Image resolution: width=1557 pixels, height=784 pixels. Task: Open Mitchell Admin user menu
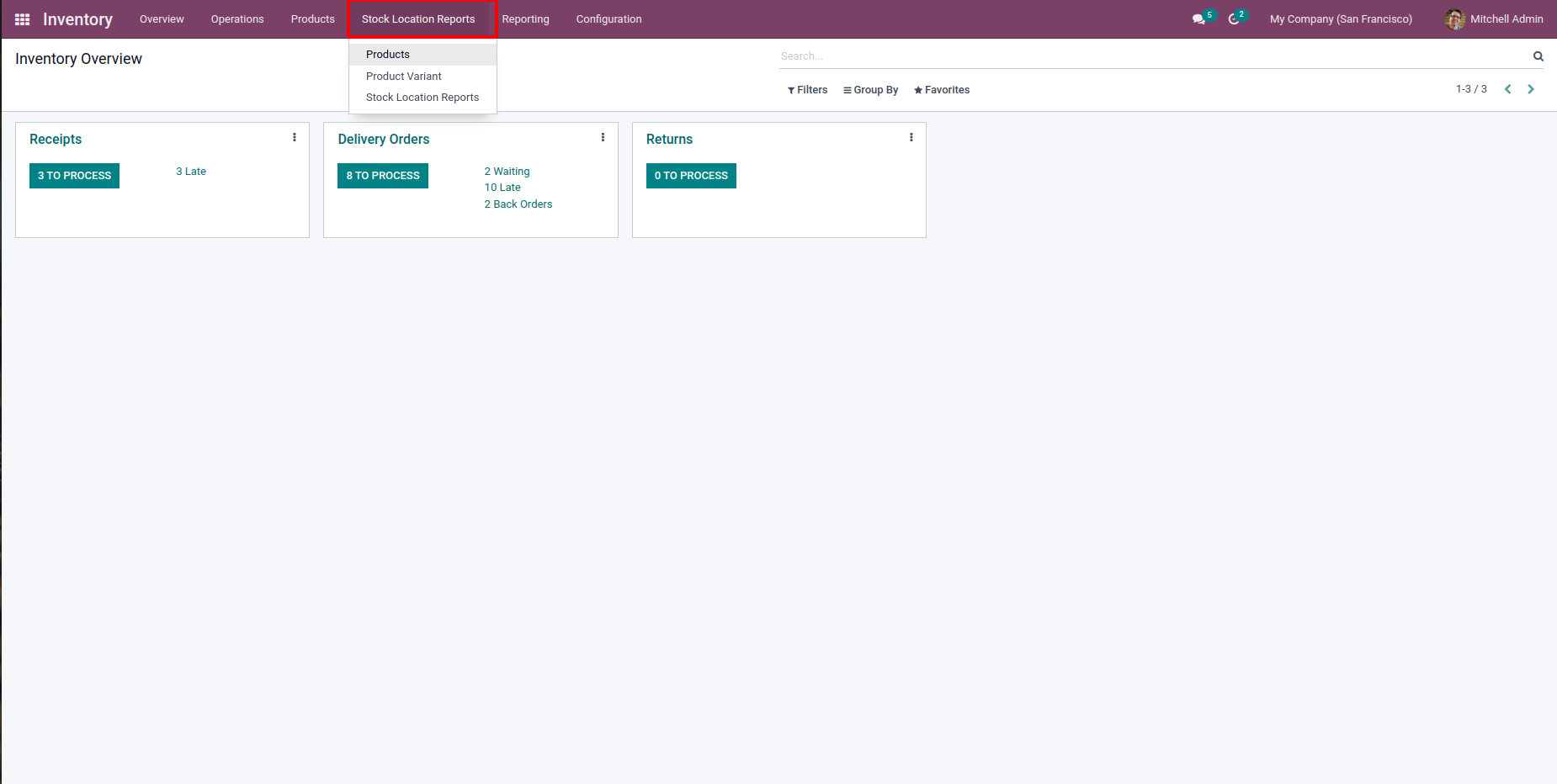1494,19
